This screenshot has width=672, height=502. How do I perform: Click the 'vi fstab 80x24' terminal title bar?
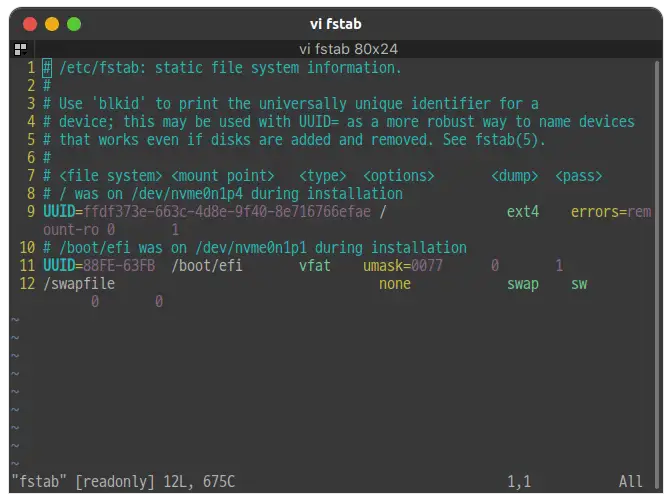coord(348,49)
